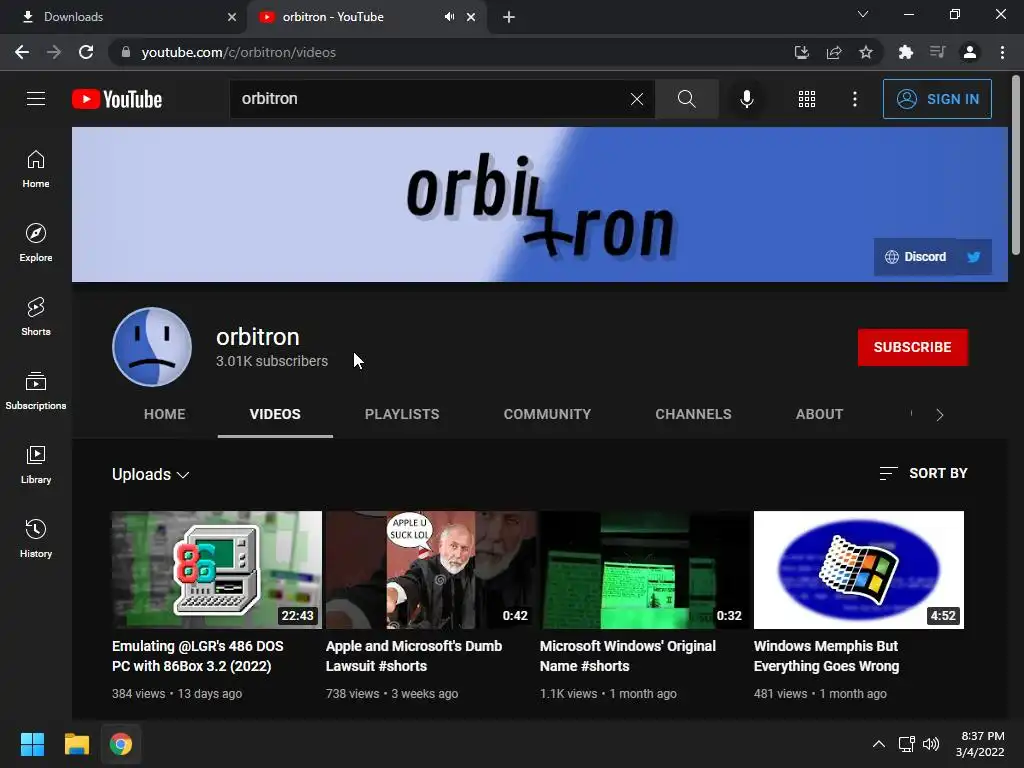Screen dimensions: 1024x768
Task: Open History in the sidebar
Action: [x=36, y=539]
